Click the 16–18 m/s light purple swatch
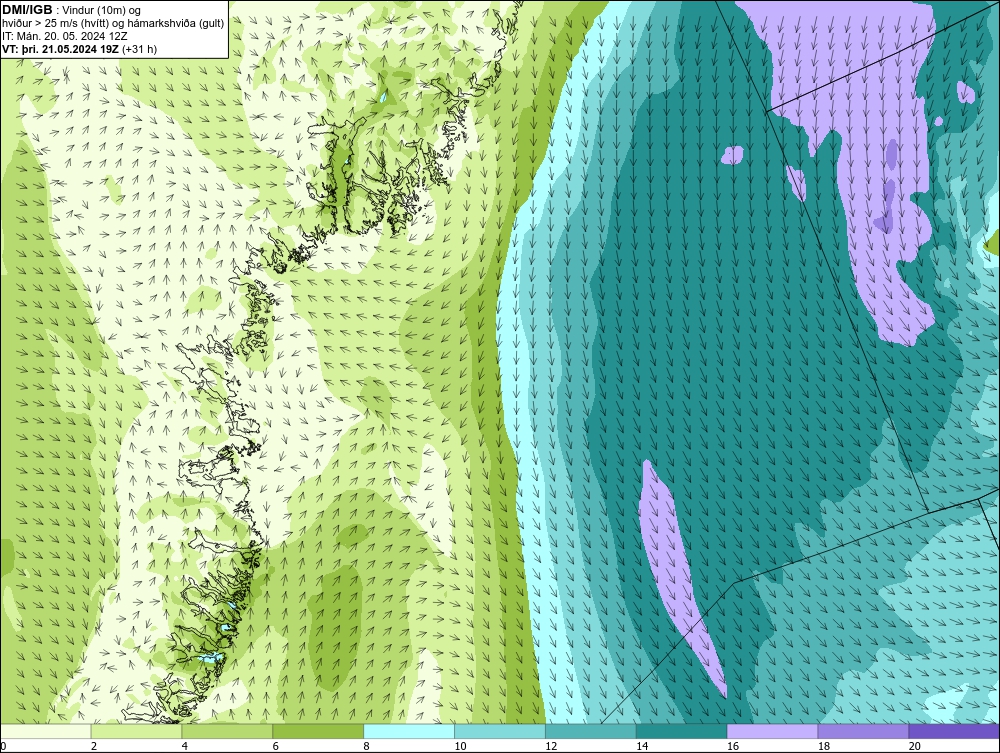This screenshot has width=1000, height=753. pos(772,731)
